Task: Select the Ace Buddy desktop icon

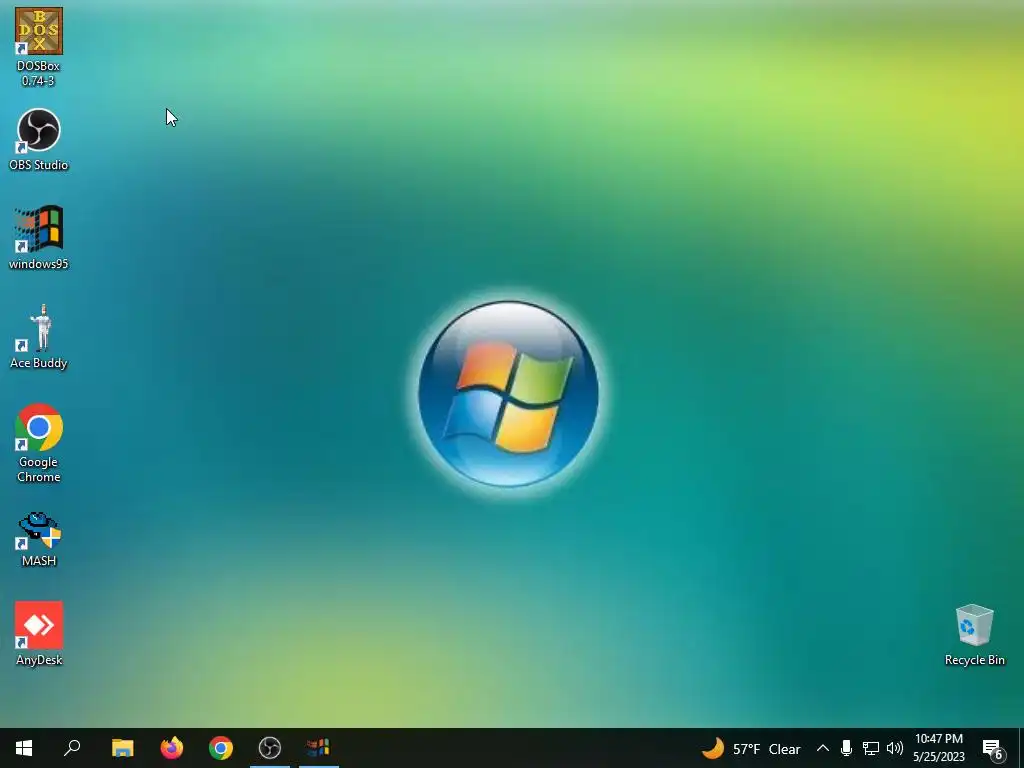Action: pyautogui.click(x=39, y=337)
